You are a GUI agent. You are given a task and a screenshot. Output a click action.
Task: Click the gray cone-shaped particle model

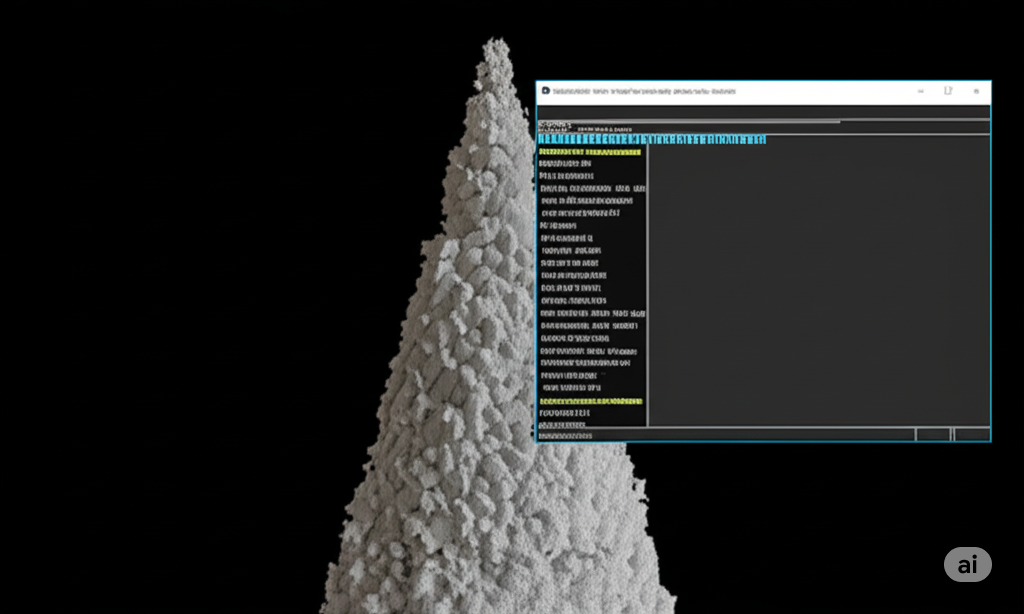(483, 366)
